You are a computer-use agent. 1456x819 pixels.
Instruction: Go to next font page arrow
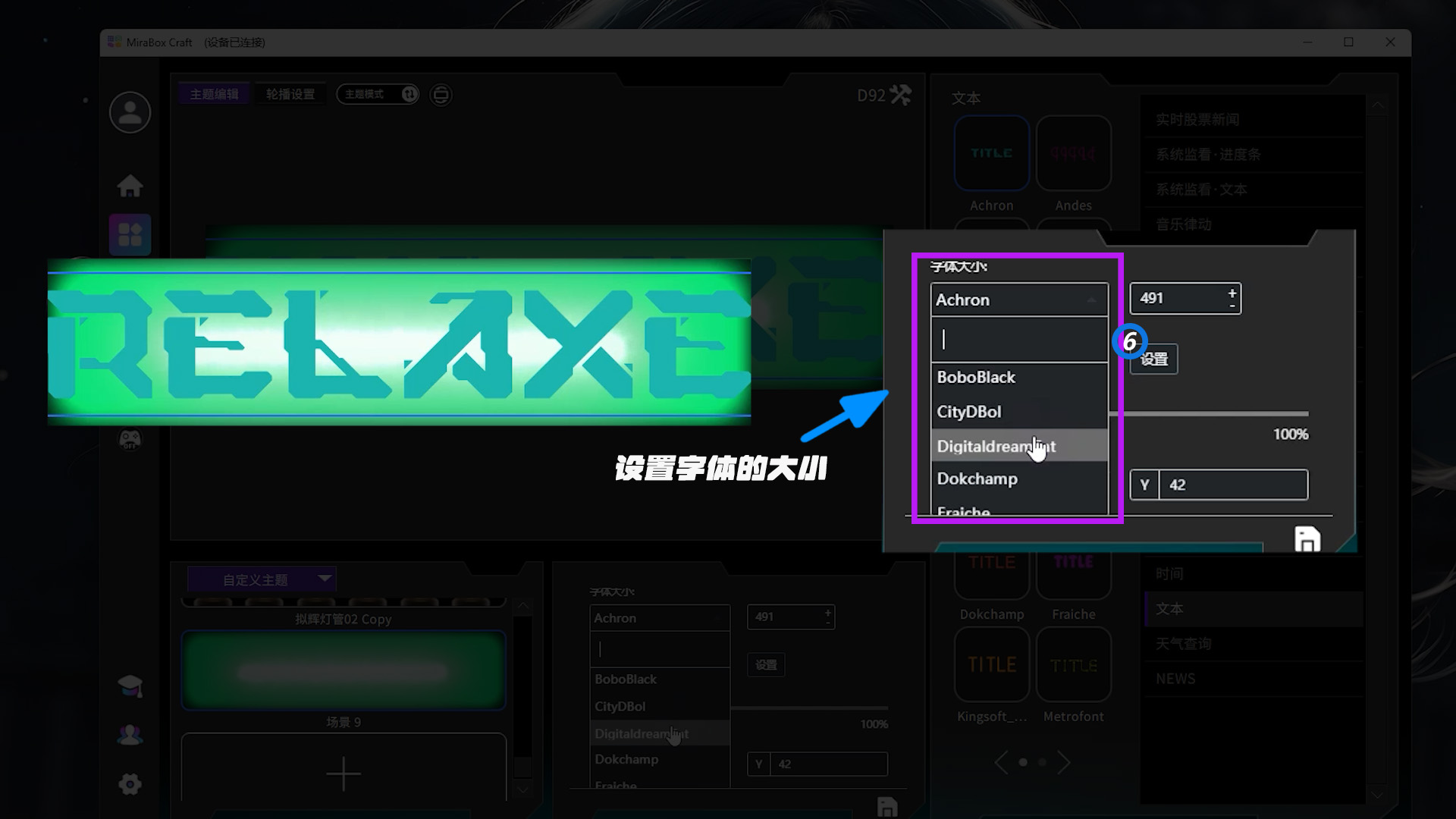[1063, 762]
